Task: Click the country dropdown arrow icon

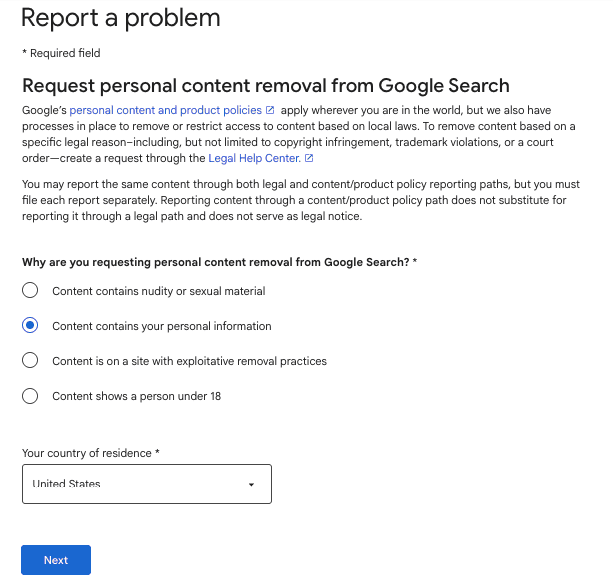Action: tap(251, 485)
